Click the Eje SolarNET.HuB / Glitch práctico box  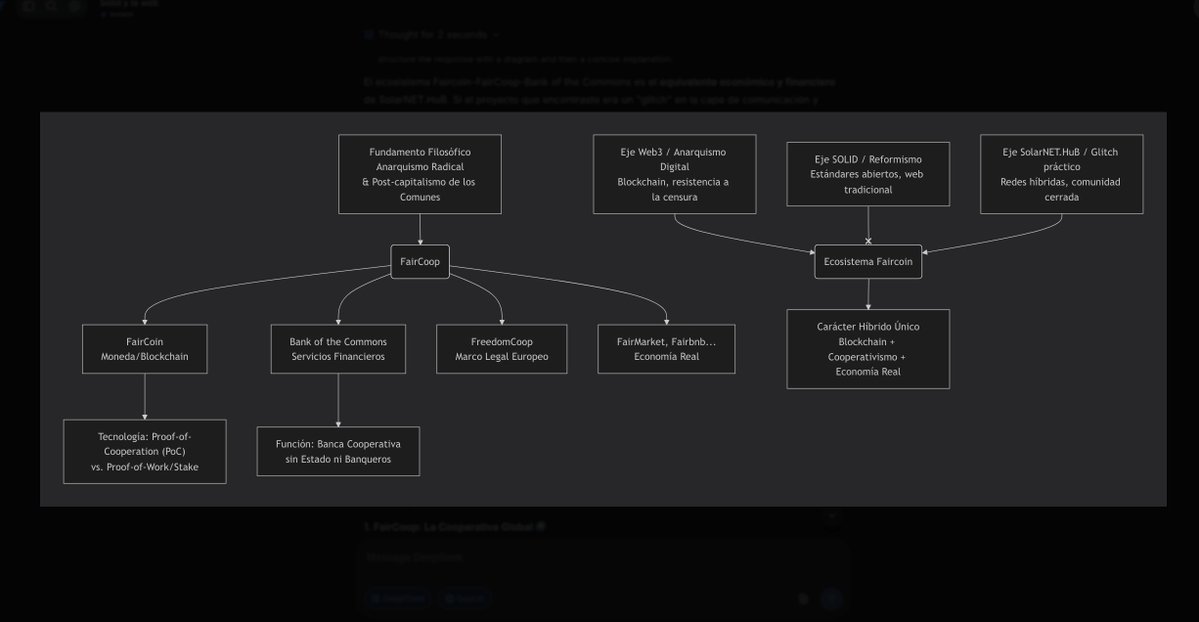coord(1061,174)
